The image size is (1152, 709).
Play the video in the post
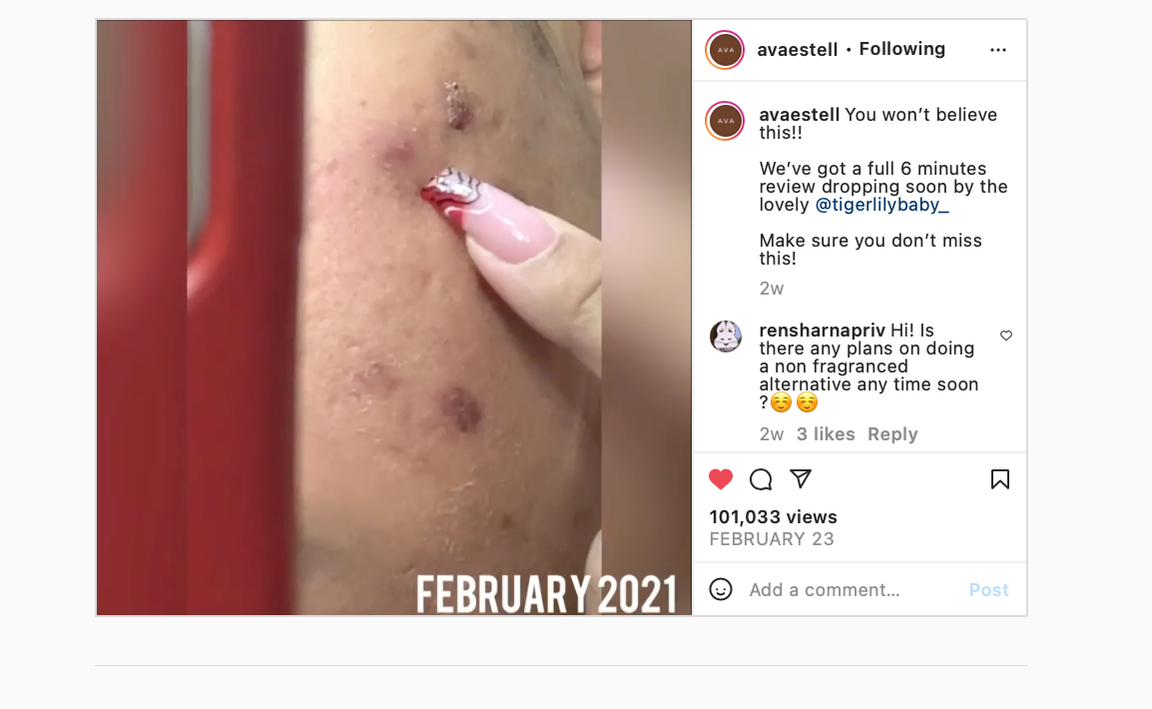(394, 317)
